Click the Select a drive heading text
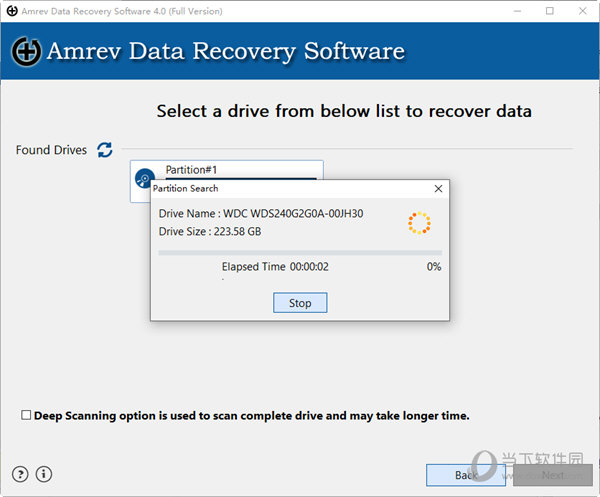 (x=344, y=111)
